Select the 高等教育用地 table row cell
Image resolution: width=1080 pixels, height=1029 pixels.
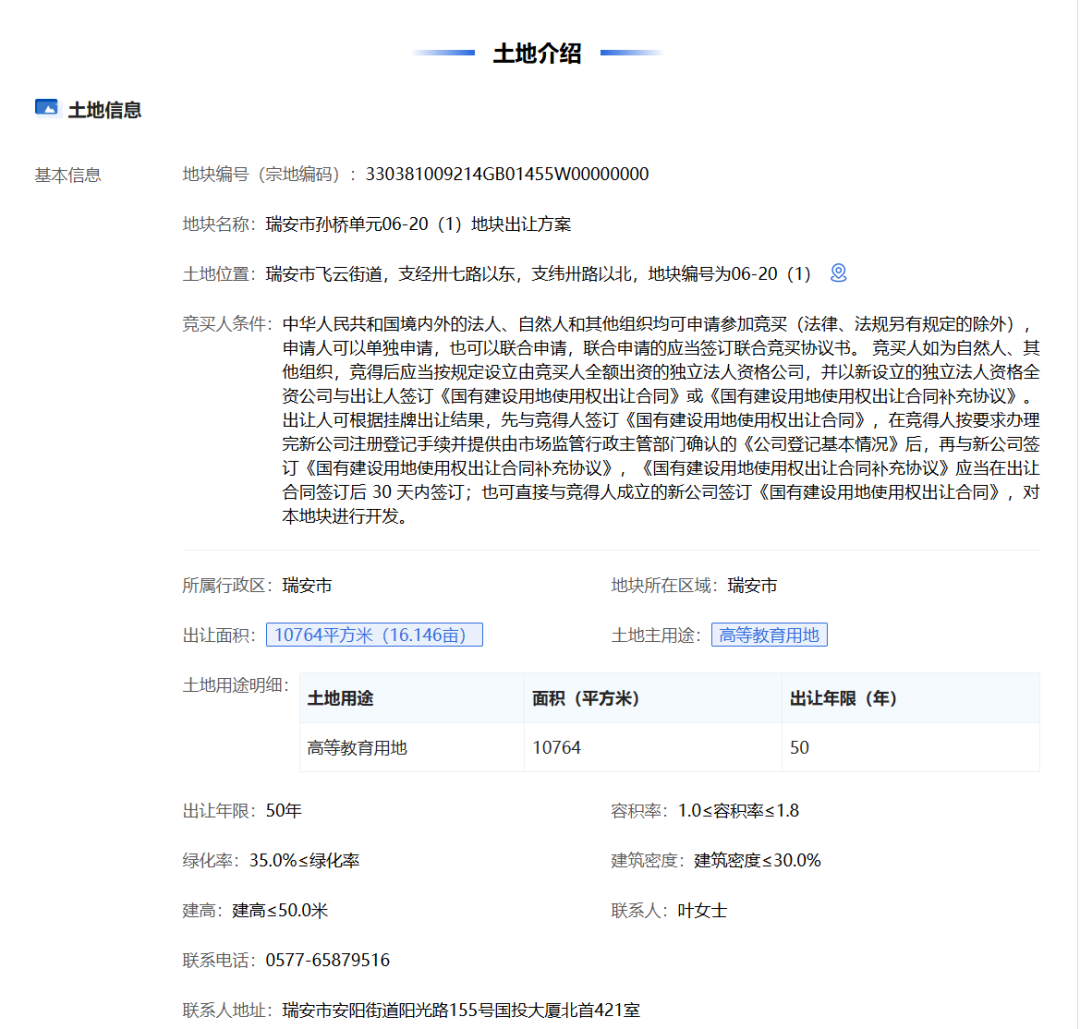point(357,747)
